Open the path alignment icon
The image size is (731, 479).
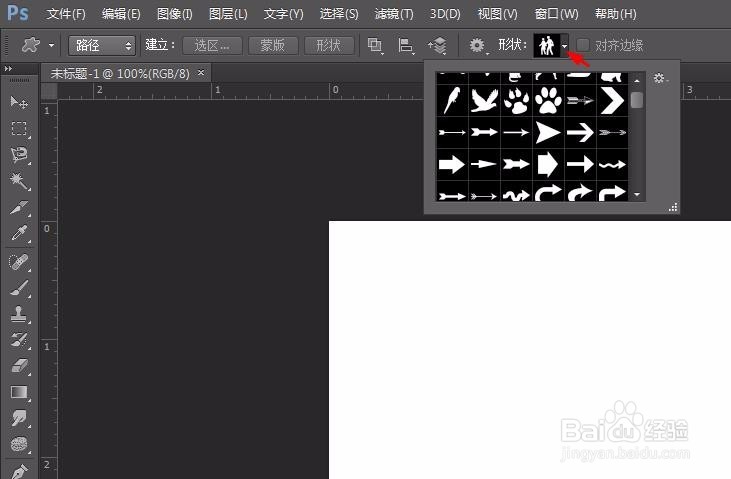[406, 45]
